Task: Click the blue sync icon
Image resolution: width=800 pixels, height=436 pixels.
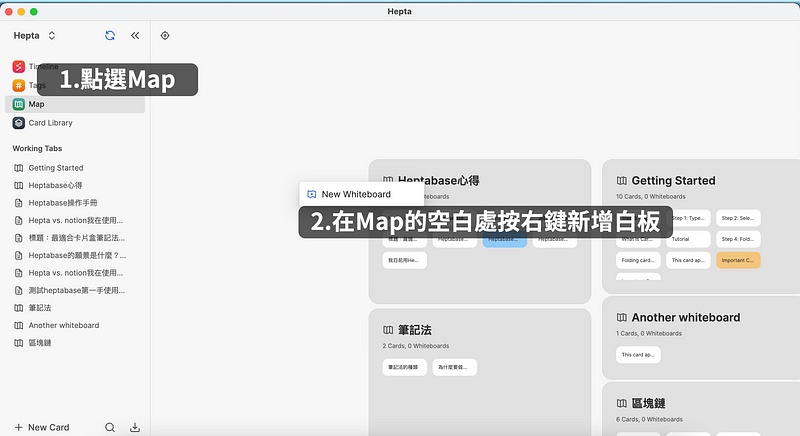Action: pyautogui.click(x=110, y=36)
